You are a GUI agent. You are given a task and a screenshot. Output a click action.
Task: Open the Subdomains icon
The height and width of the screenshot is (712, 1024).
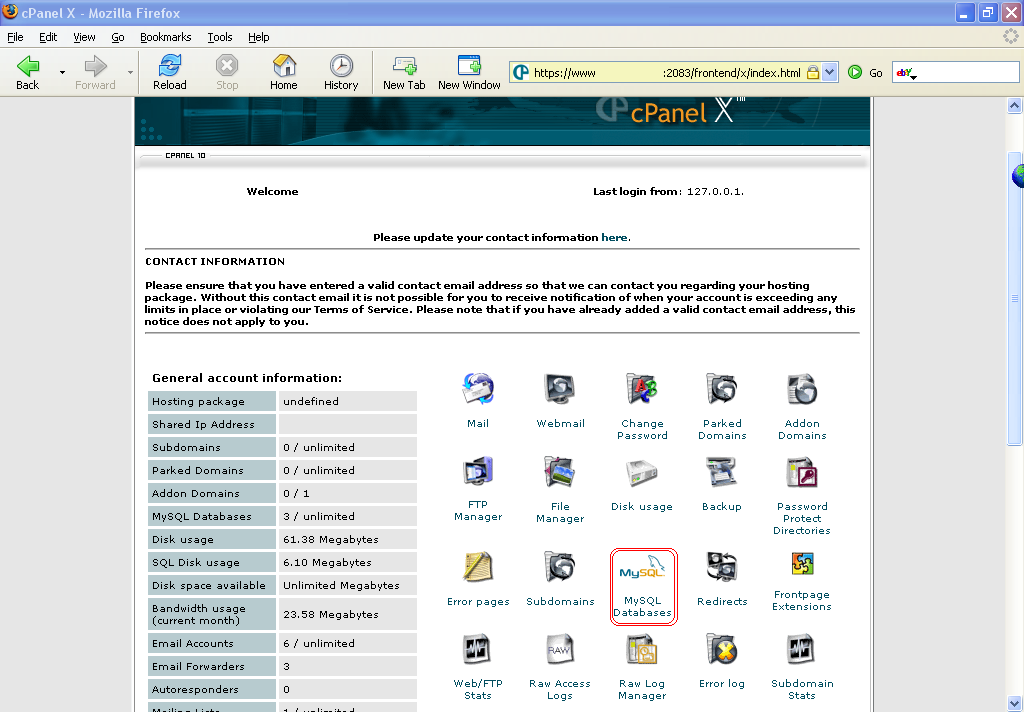[560, 567]
